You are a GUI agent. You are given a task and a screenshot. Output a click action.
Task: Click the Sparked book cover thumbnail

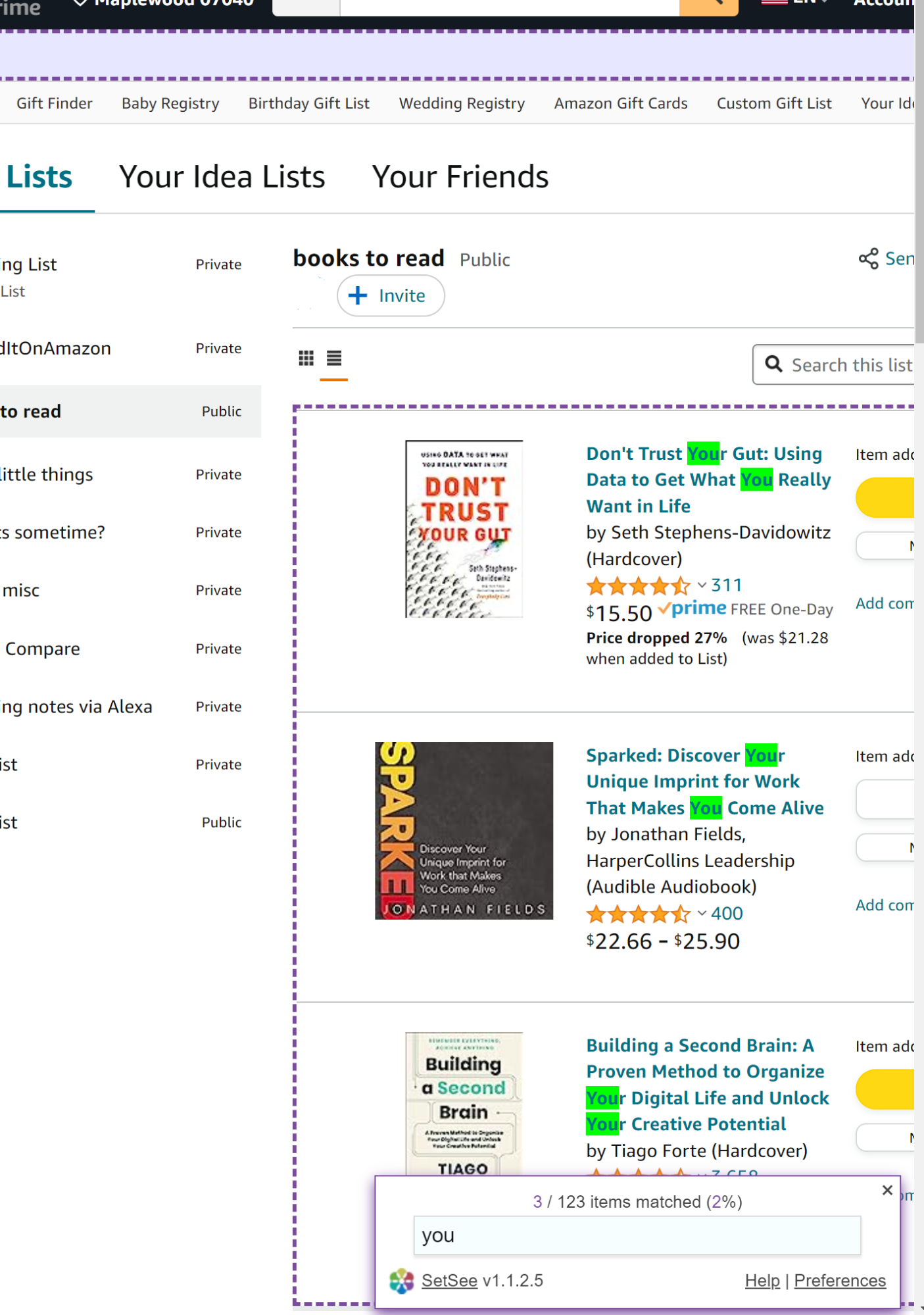(x=464, y=830)
